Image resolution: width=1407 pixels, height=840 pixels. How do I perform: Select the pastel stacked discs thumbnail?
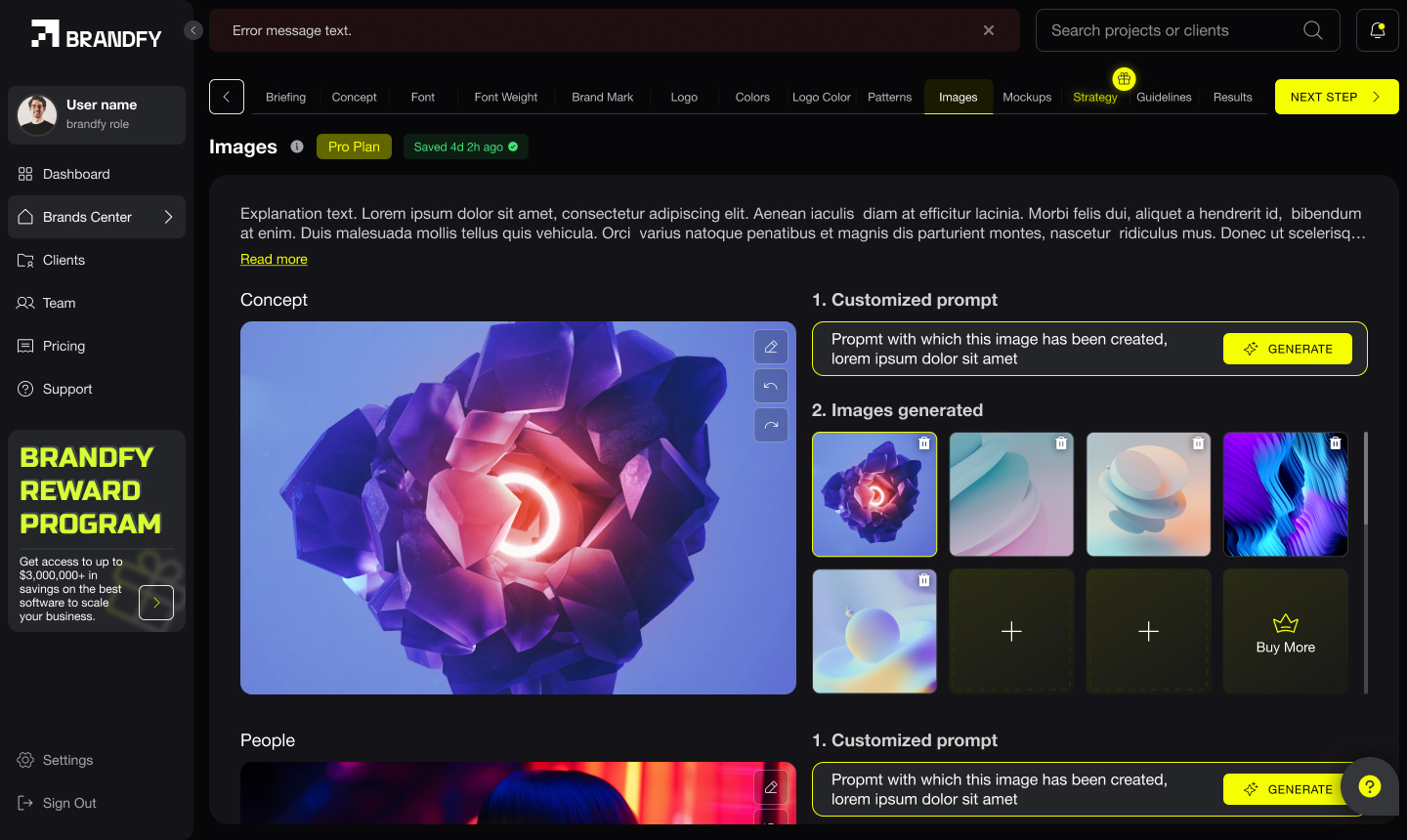point(1148,494)
